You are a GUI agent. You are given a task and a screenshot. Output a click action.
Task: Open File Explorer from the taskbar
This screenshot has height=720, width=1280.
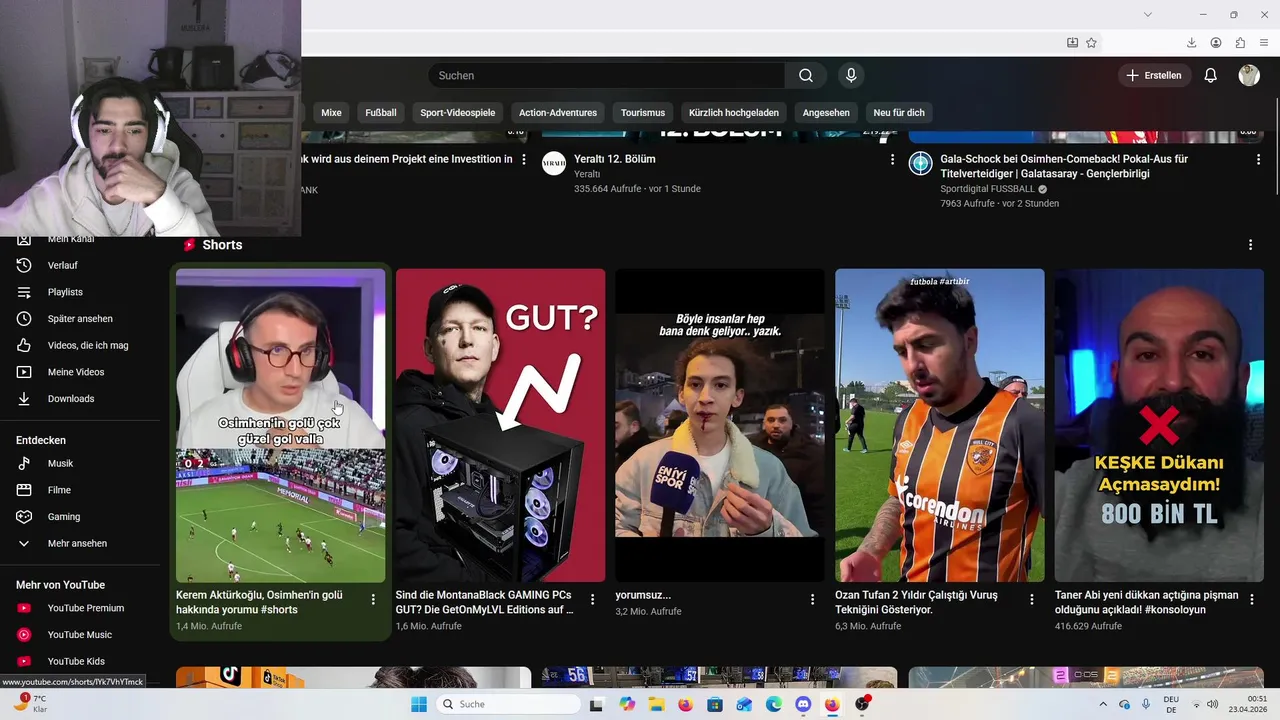656,704
